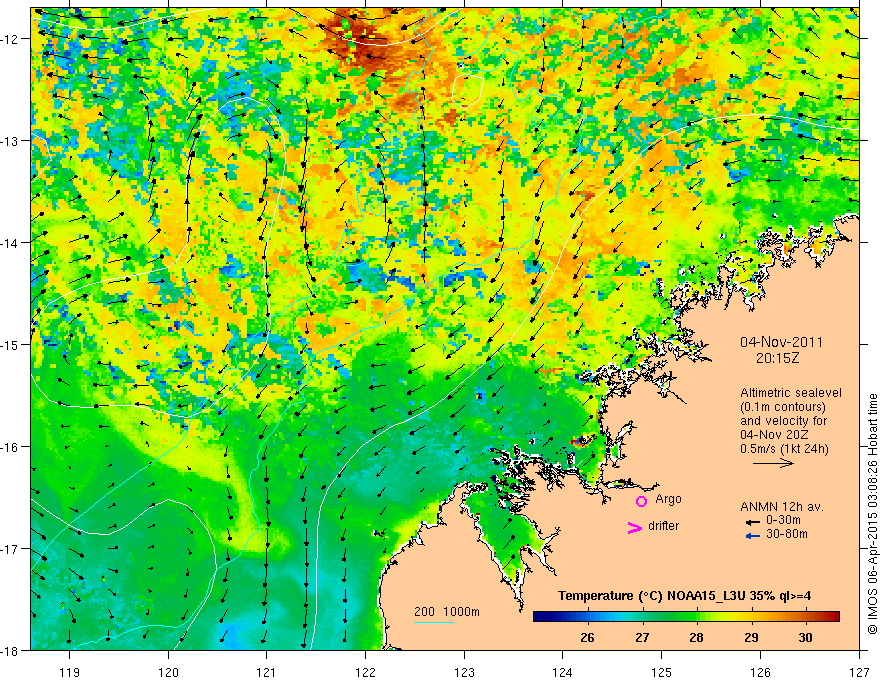Click longitude axis label 122

click(365, 672)
